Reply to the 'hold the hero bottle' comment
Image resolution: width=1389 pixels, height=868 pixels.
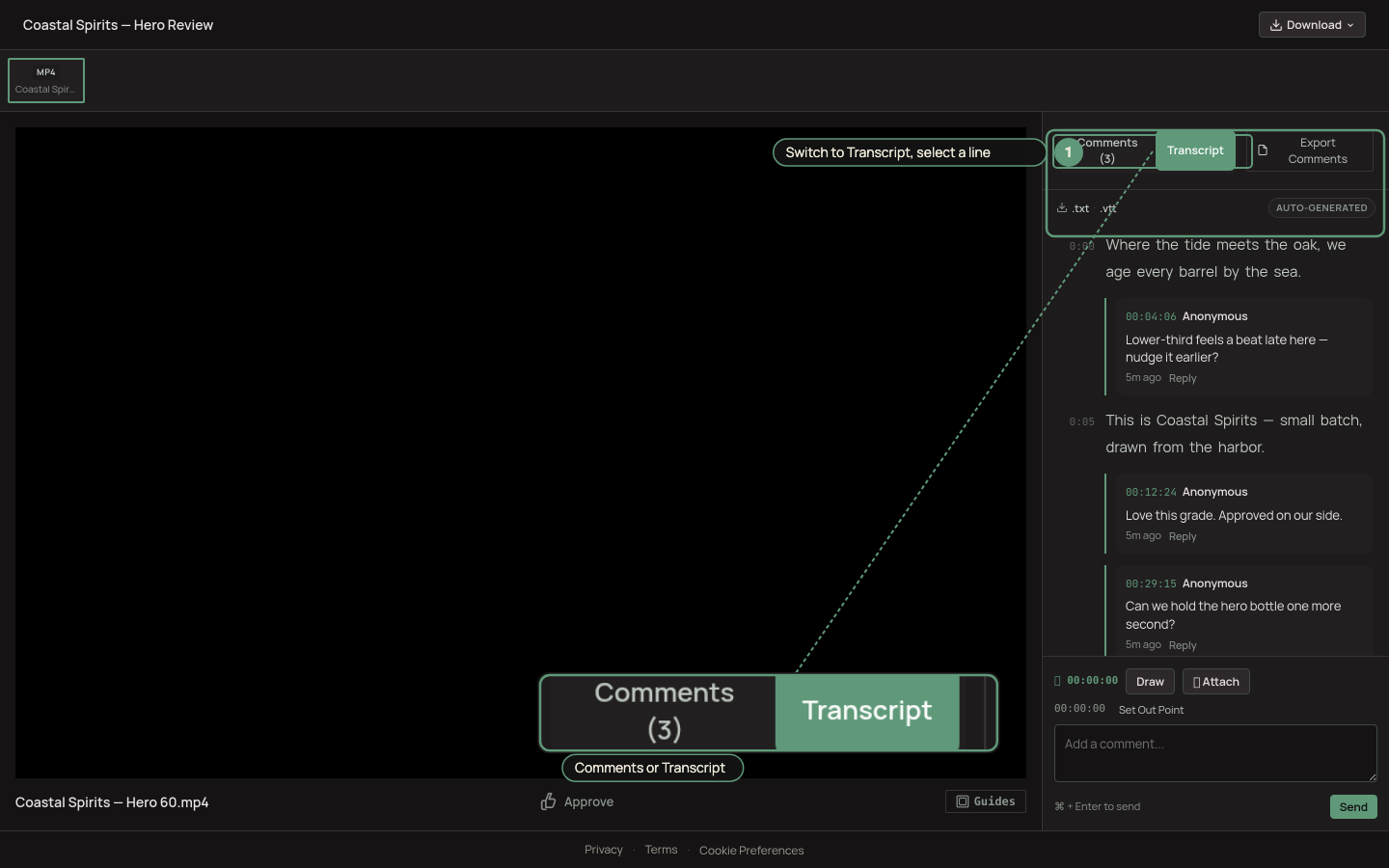[1183, 645]
